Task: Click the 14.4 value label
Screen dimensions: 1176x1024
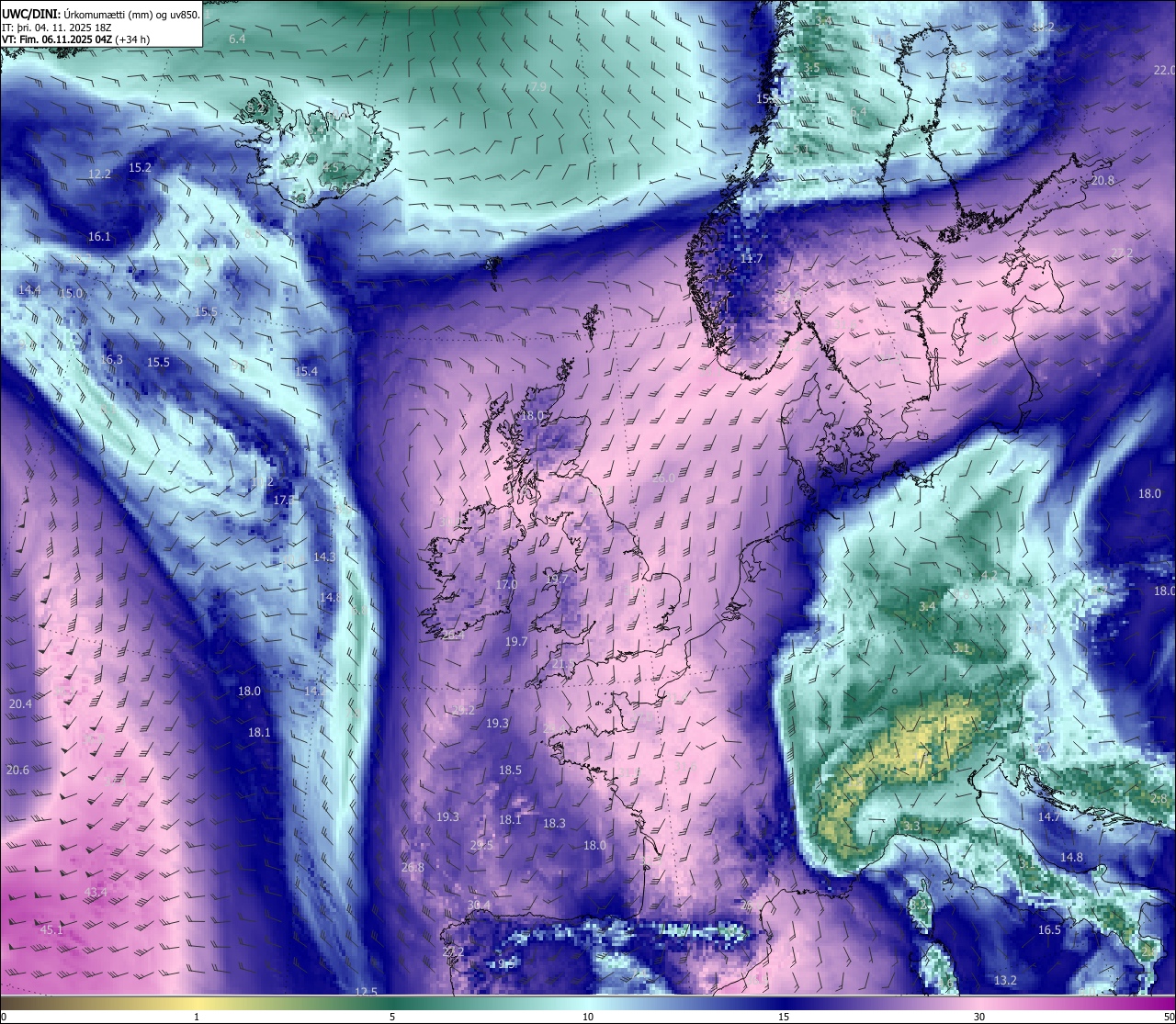Action: point(29,290)
